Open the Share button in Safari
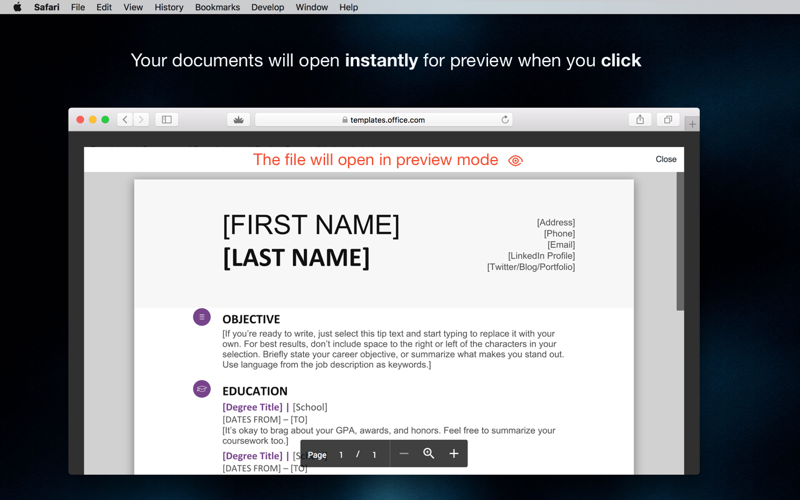 pyautogui.click(x=640, y=120)
